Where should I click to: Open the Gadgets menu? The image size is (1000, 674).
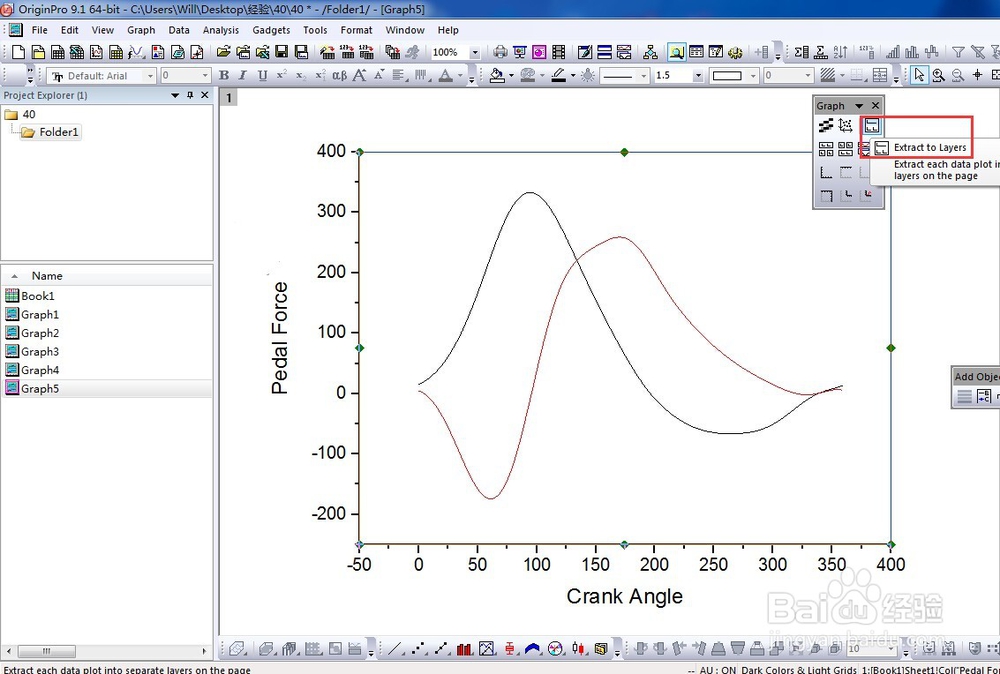(271, 30)
